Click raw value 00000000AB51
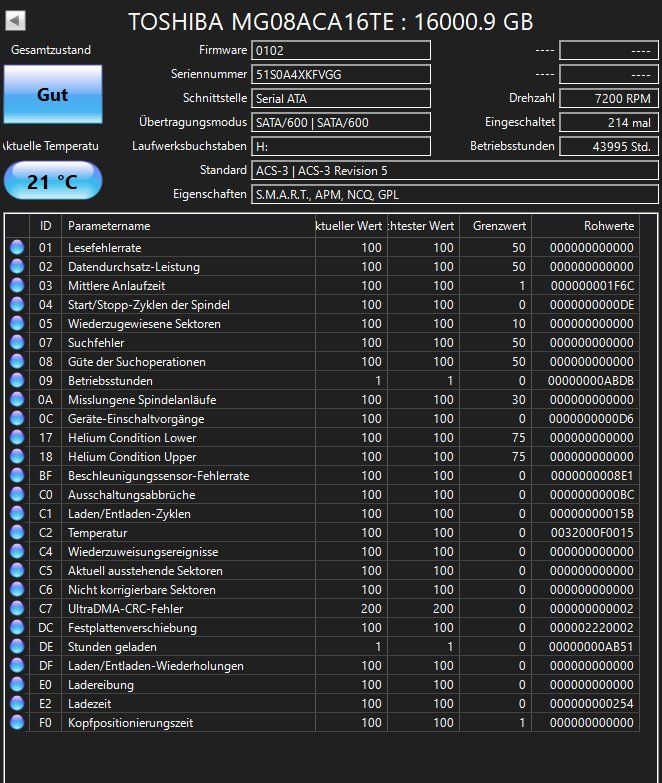Screen dimensions: 662x783 pos(591,647)
